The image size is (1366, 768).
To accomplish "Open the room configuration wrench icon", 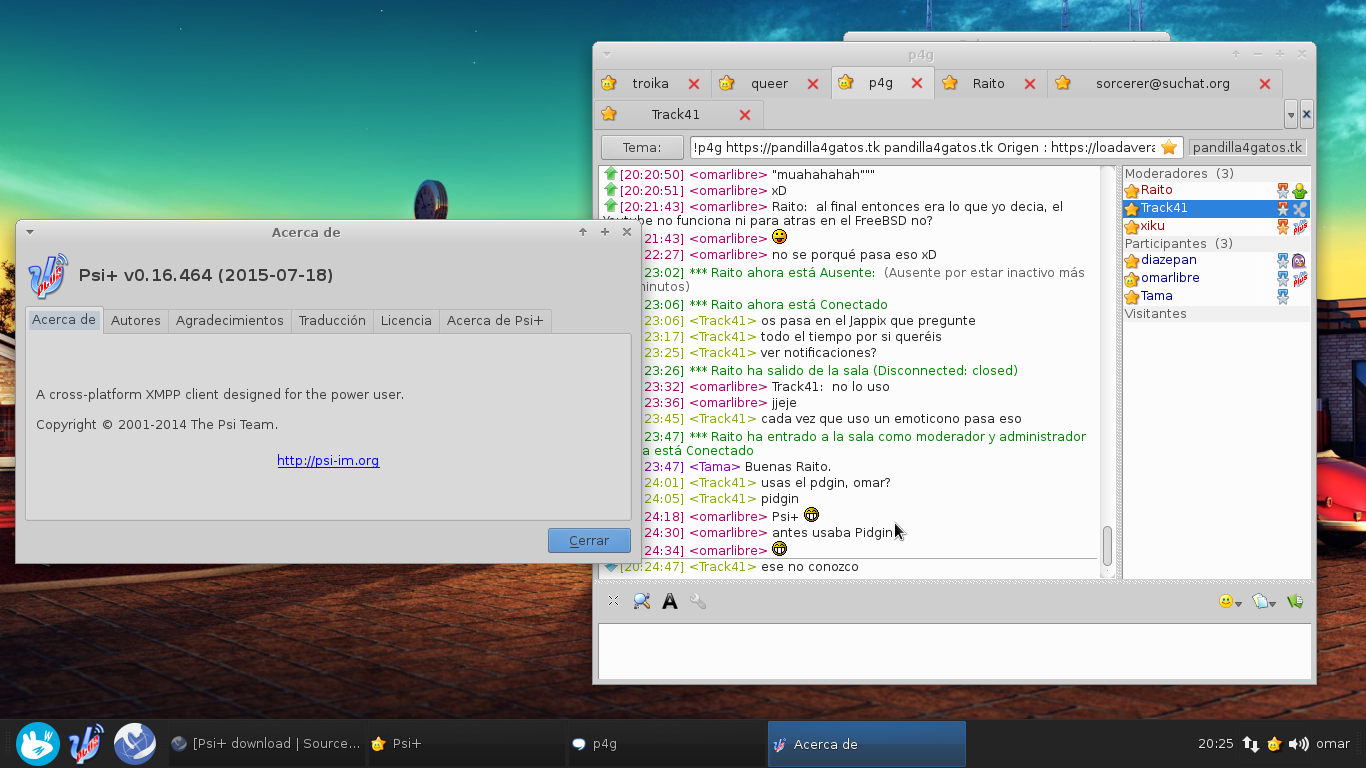I will point(698,601).
